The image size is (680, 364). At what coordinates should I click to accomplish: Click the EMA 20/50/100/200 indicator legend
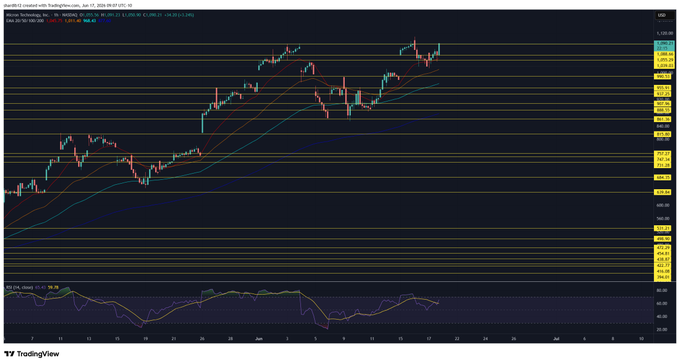(x=25, y=21)
